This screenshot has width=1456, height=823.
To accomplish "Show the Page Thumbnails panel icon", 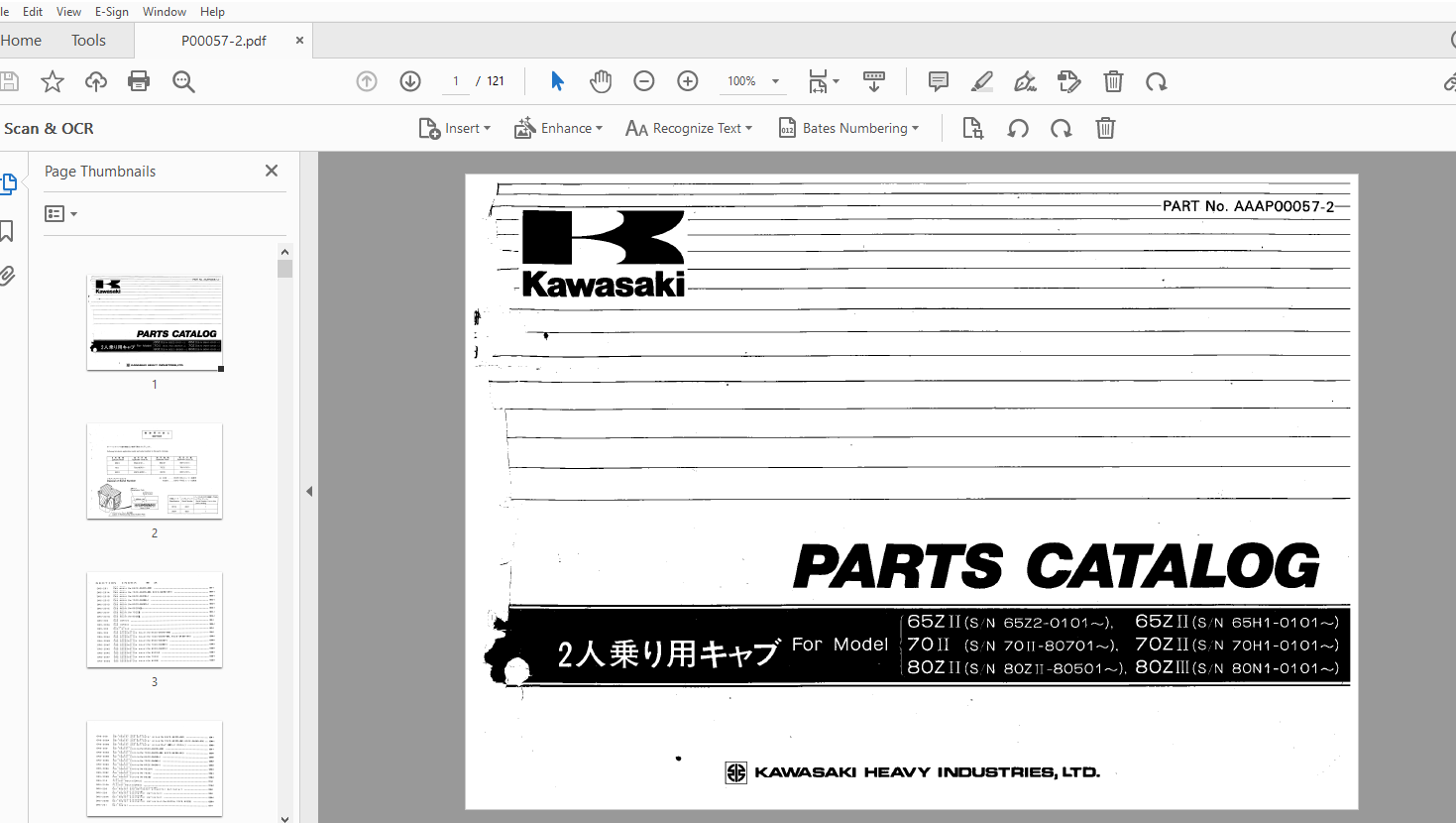I will (9, 183).
